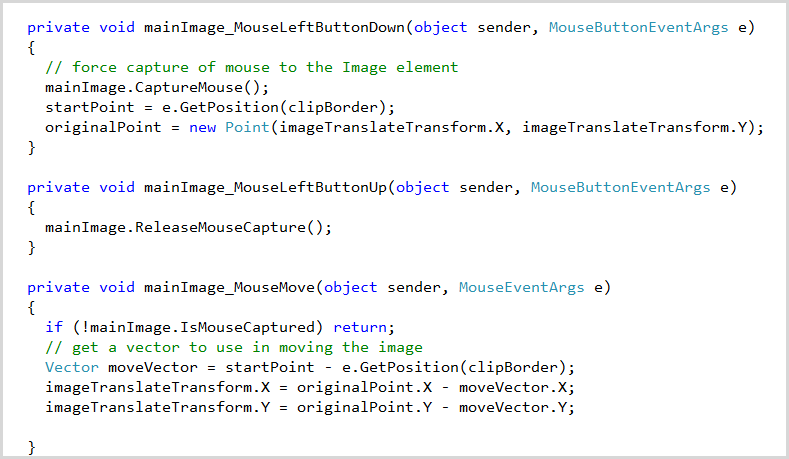The image size is (789, 459).
Task: Click the green comment about forcing mouse capture
Action: (x=252, y=67)
